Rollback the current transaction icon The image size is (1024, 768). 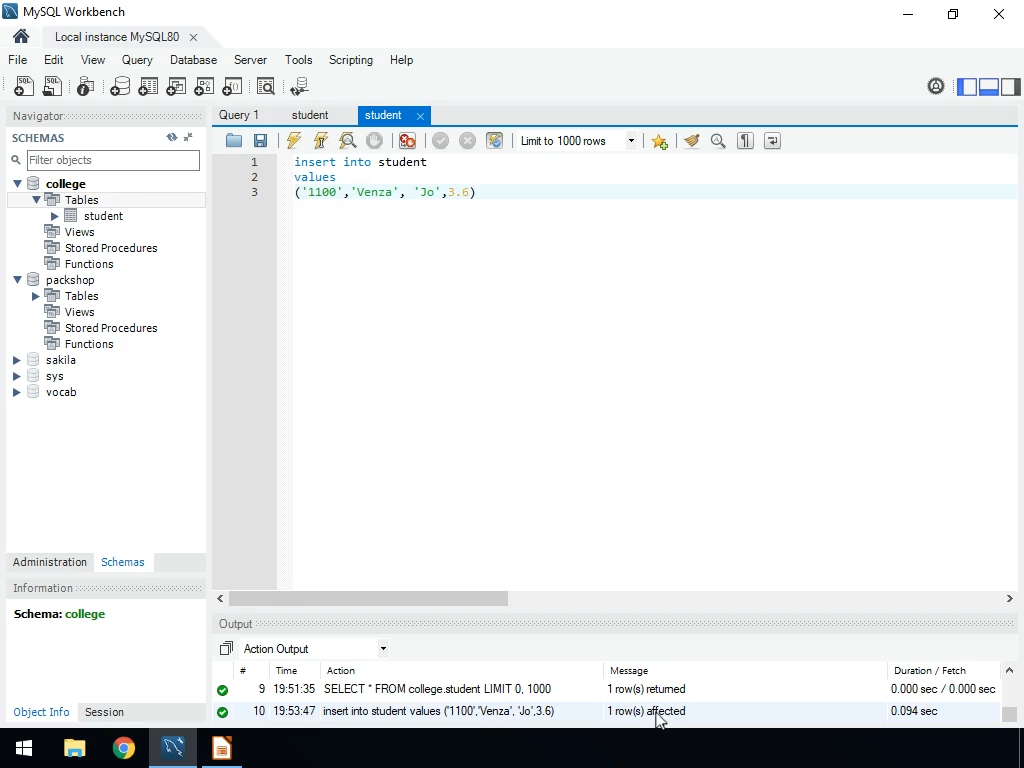(x=468, y=140)
